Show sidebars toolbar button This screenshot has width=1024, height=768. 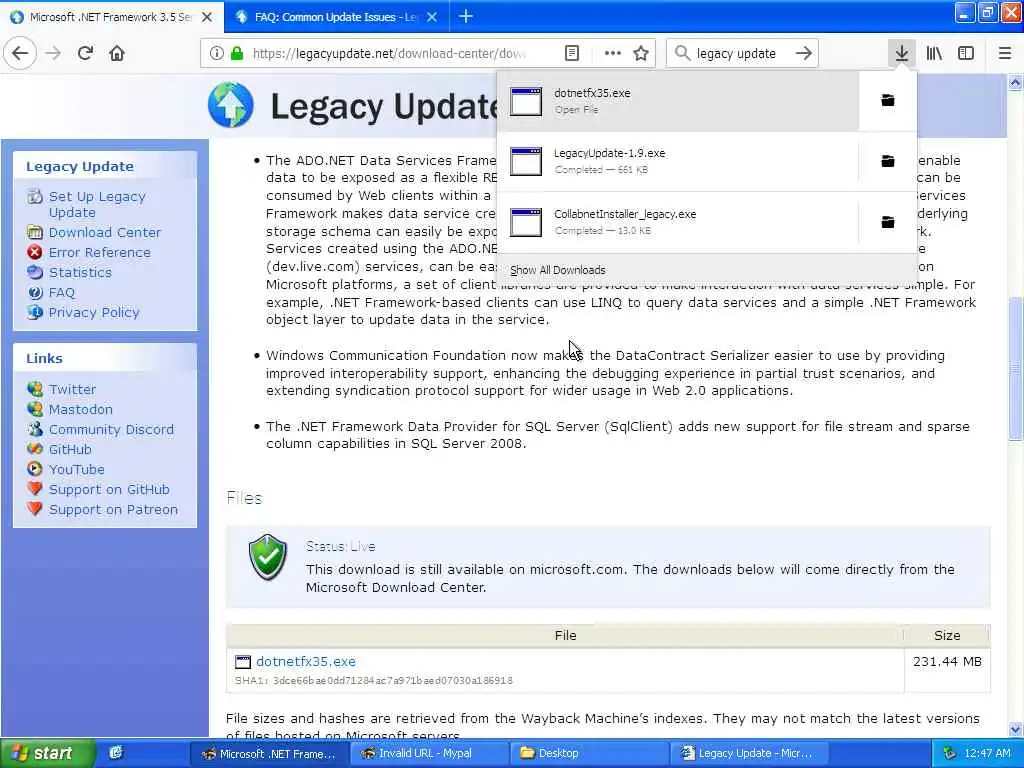coord(966,53)
